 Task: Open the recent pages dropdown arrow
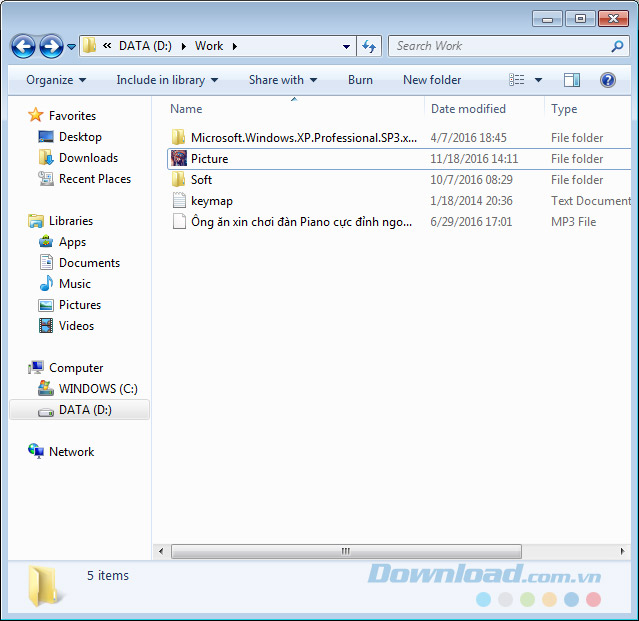click(x=71, y=47)
